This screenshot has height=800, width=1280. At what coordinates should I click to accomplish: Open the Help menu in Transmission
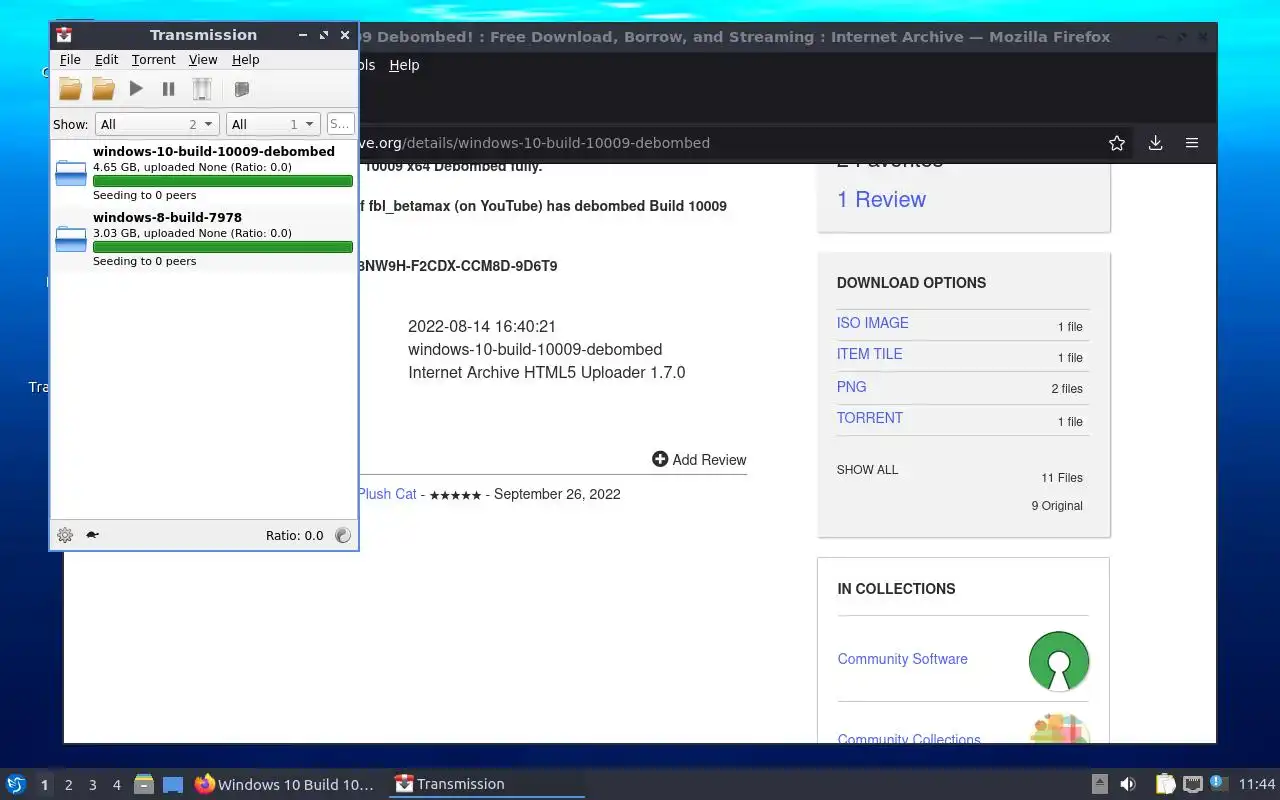point(245,60)
